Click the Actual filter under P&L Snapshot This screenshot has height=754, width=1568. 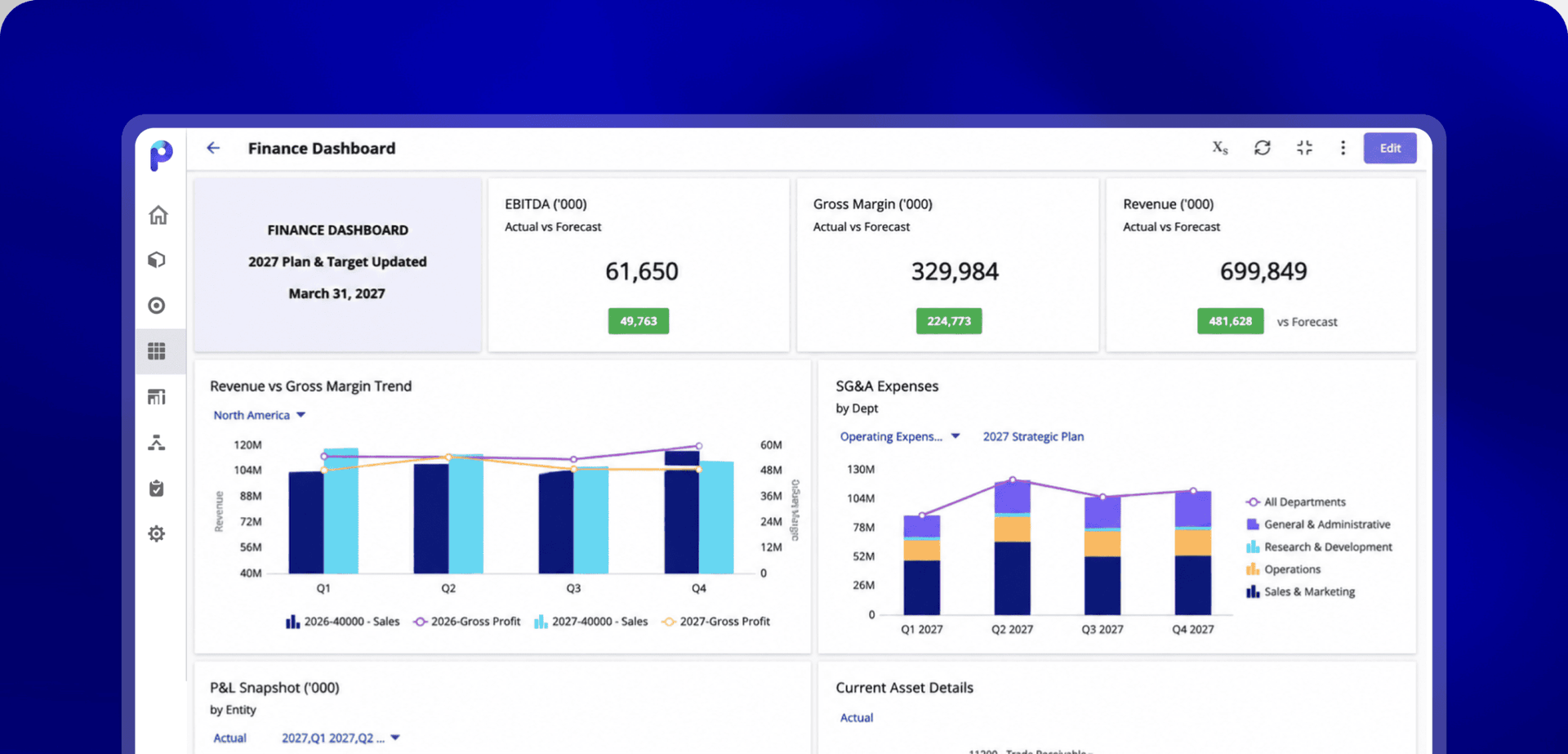pos(229,738)
